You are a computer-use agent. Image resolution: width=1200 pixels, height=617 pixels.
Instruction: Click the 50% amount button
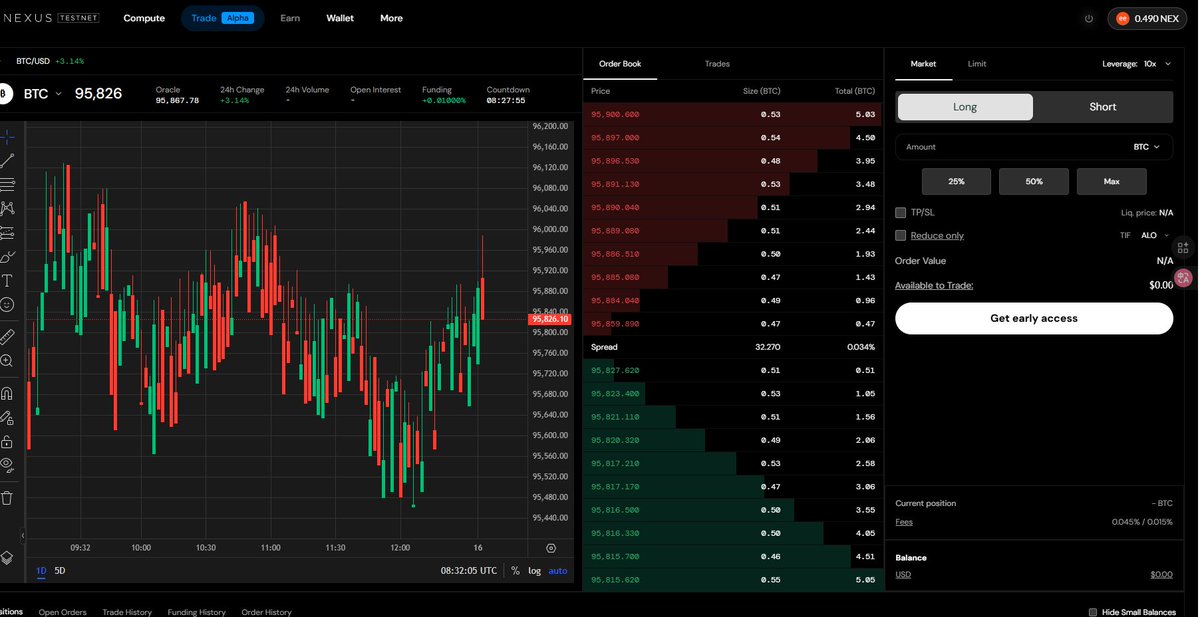(x=1034, y=181)
